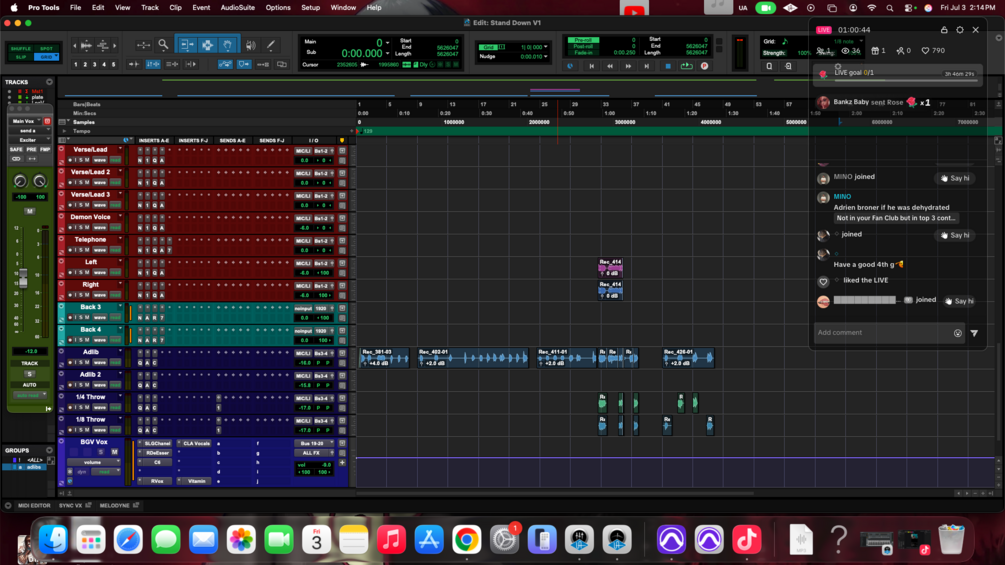The width and height of the screenshot is (1005, 565).
Task: Select the Zoomer tool magnifier
Action: tap(163, 45)
